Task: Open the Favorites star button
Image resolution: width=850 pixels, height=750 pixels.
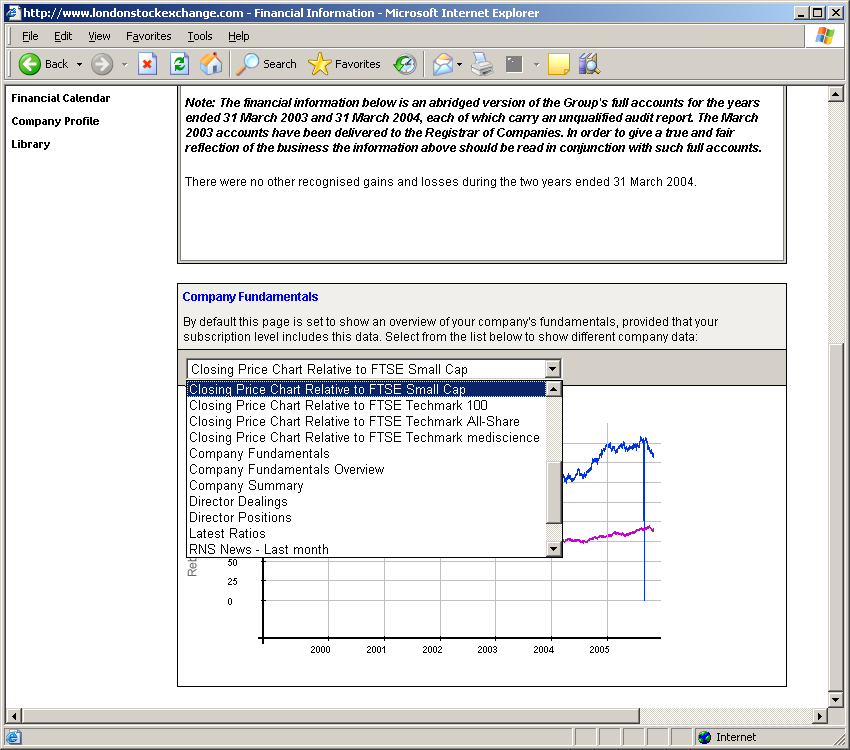Action: [x=344, y=64]
